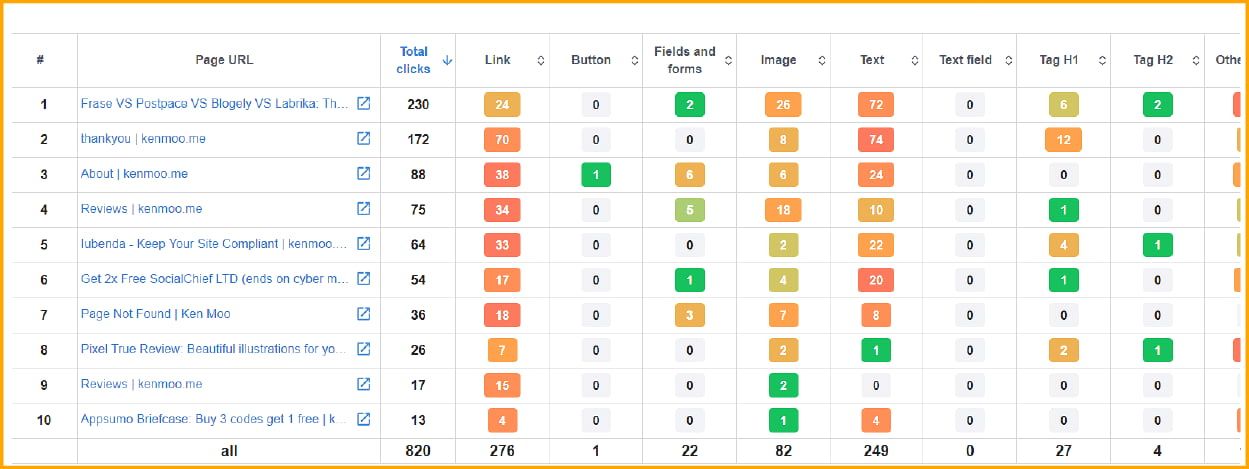Open external link icon for Pixel True Review row
Image resolution: width=1249 pixels, height=469 pixels.
[364, 349]
